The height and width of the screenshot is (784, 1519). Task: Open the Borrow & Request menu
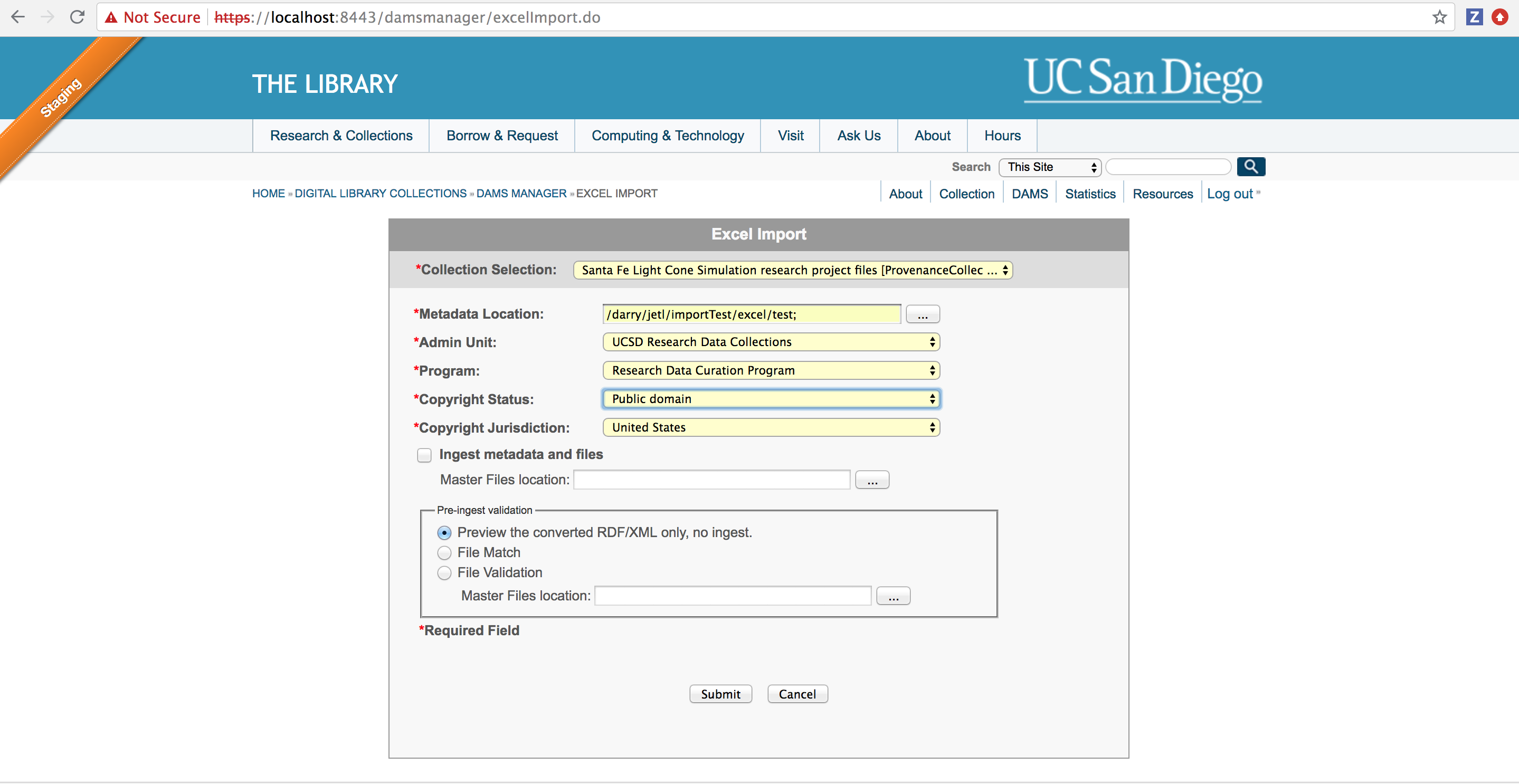pyautogui.click(x=501, y=135)
